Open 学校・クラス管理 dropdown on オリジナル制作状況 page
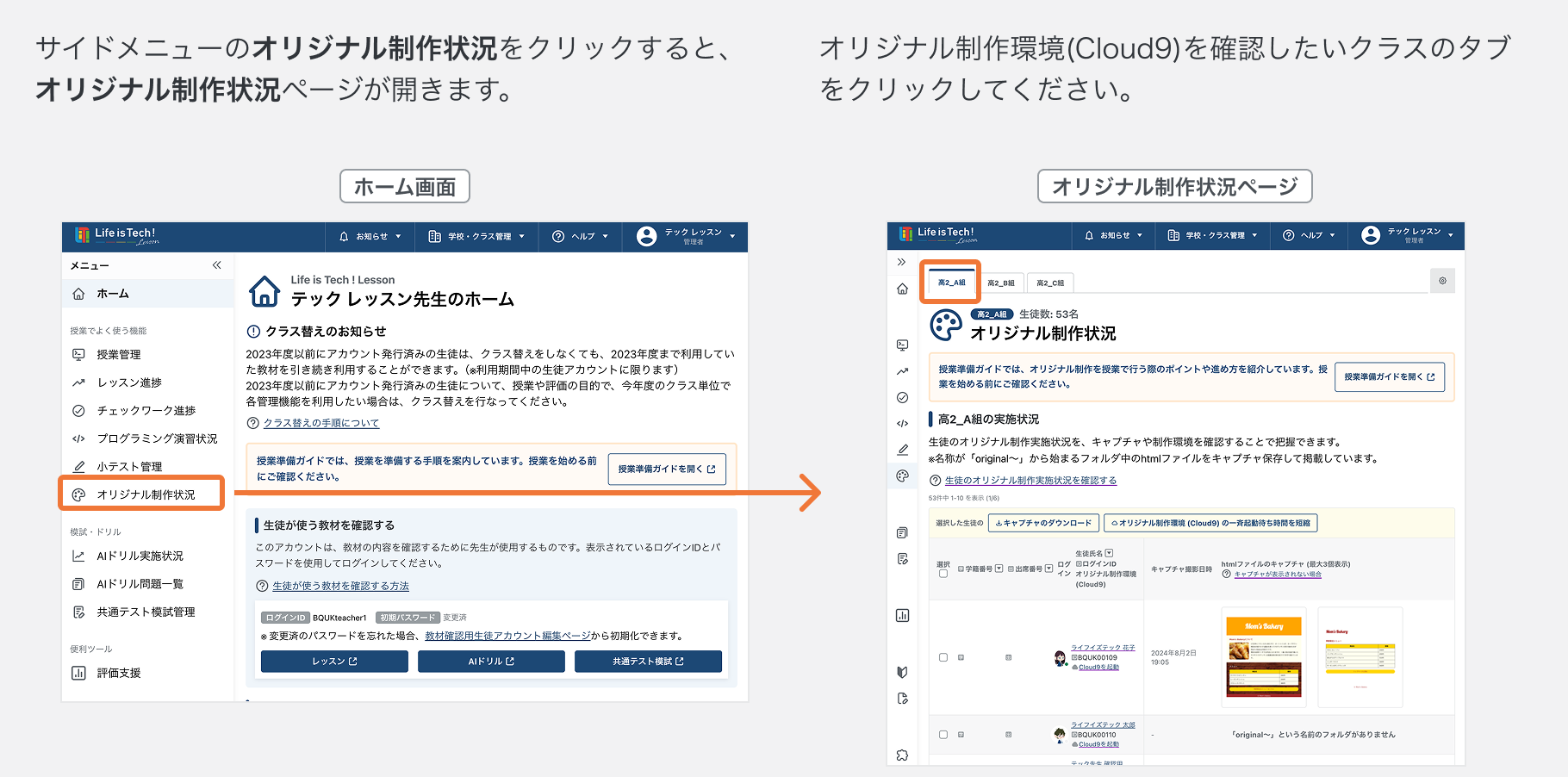 click(1212, 235)
